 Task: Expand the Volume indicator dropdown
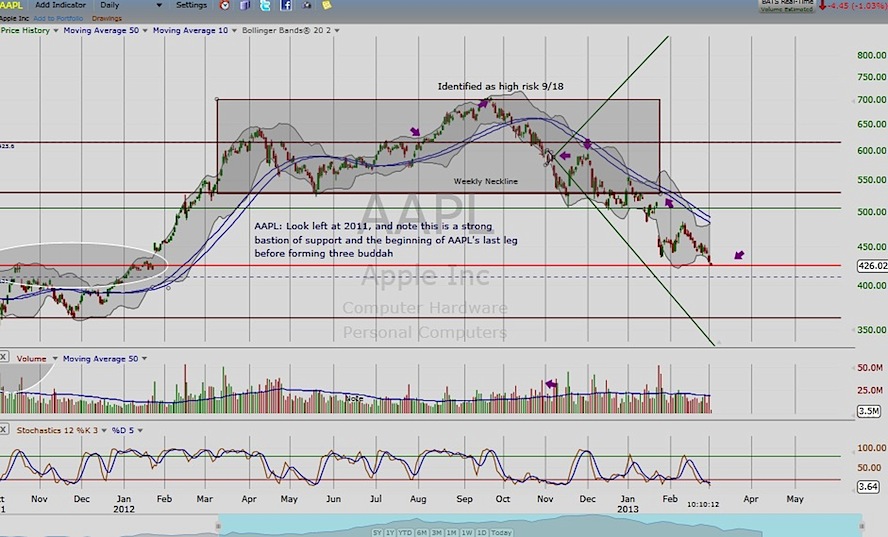(55, 359)
